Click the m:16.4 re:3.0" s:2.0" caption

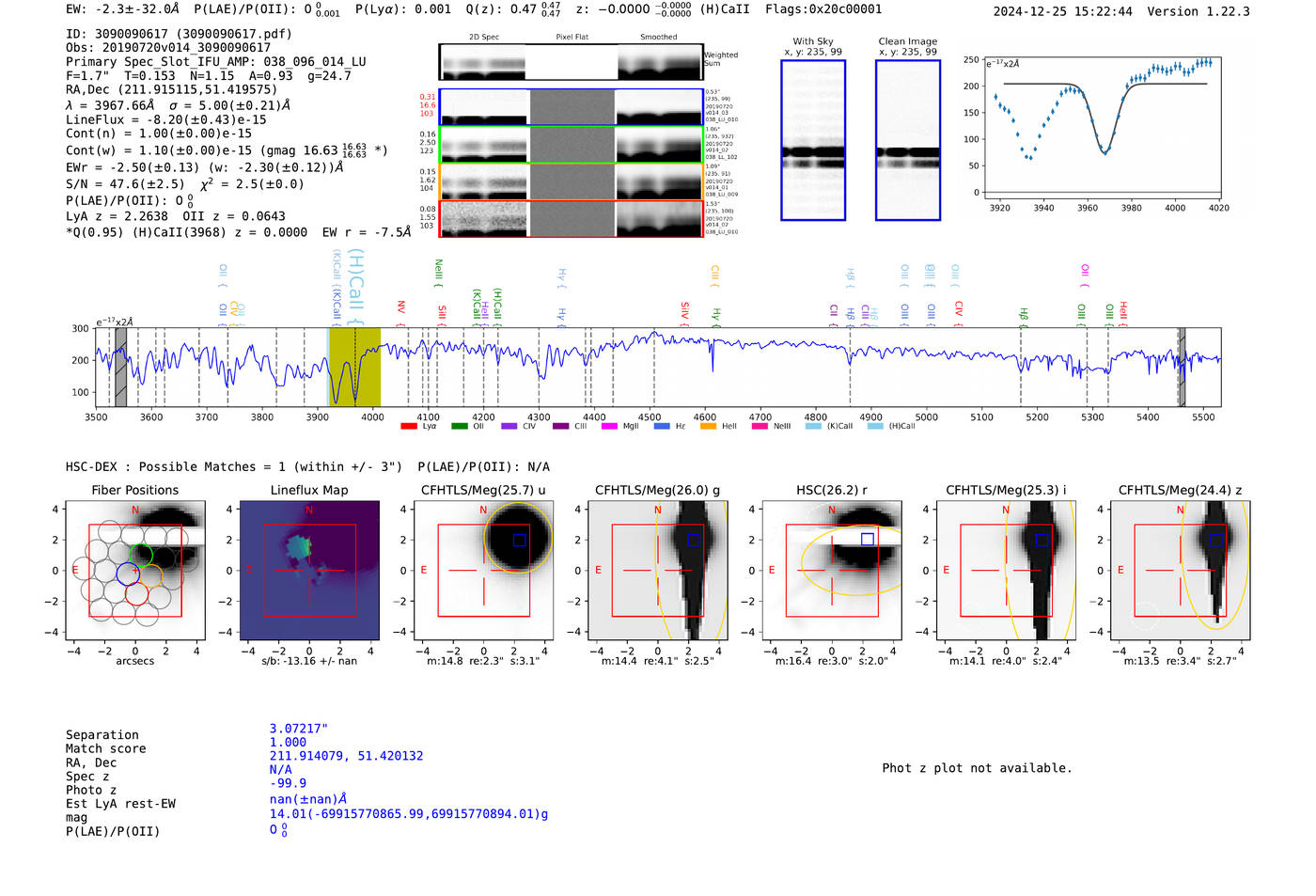(x=832, y=661)
